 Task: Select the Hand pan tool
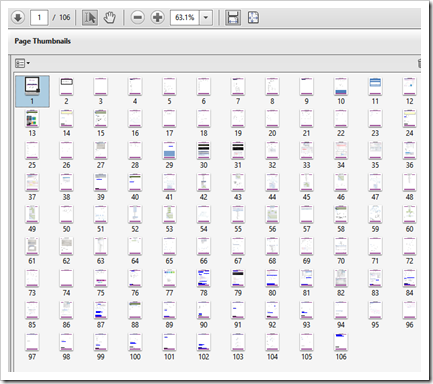tap(109, 17)
